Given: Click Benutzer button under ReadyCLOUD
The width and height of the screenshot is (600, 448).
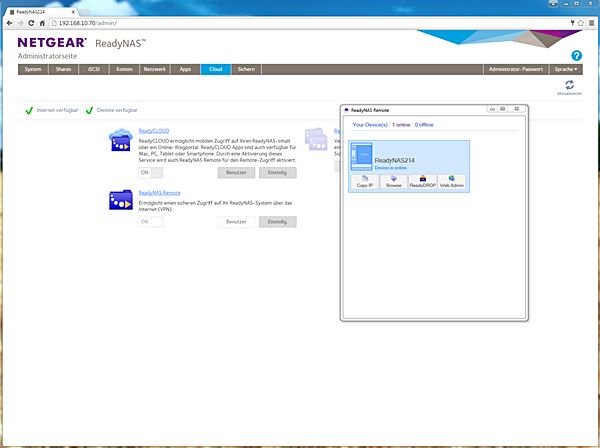Looking at the screenshot, I should pyautogui.click(x=236, y=173).
